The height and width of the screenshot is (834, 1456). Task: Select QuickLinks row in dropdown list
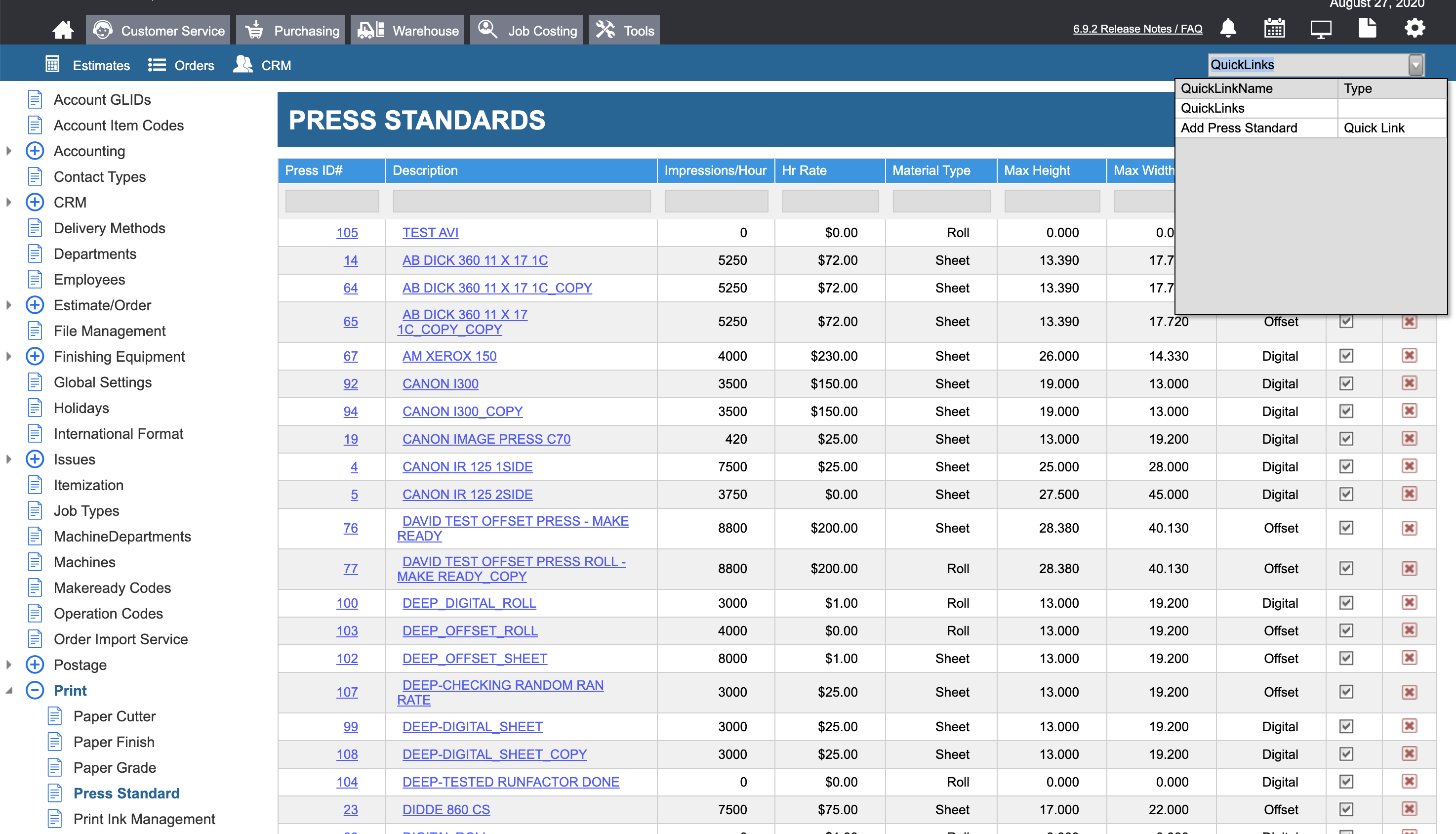pos(1311,108)
